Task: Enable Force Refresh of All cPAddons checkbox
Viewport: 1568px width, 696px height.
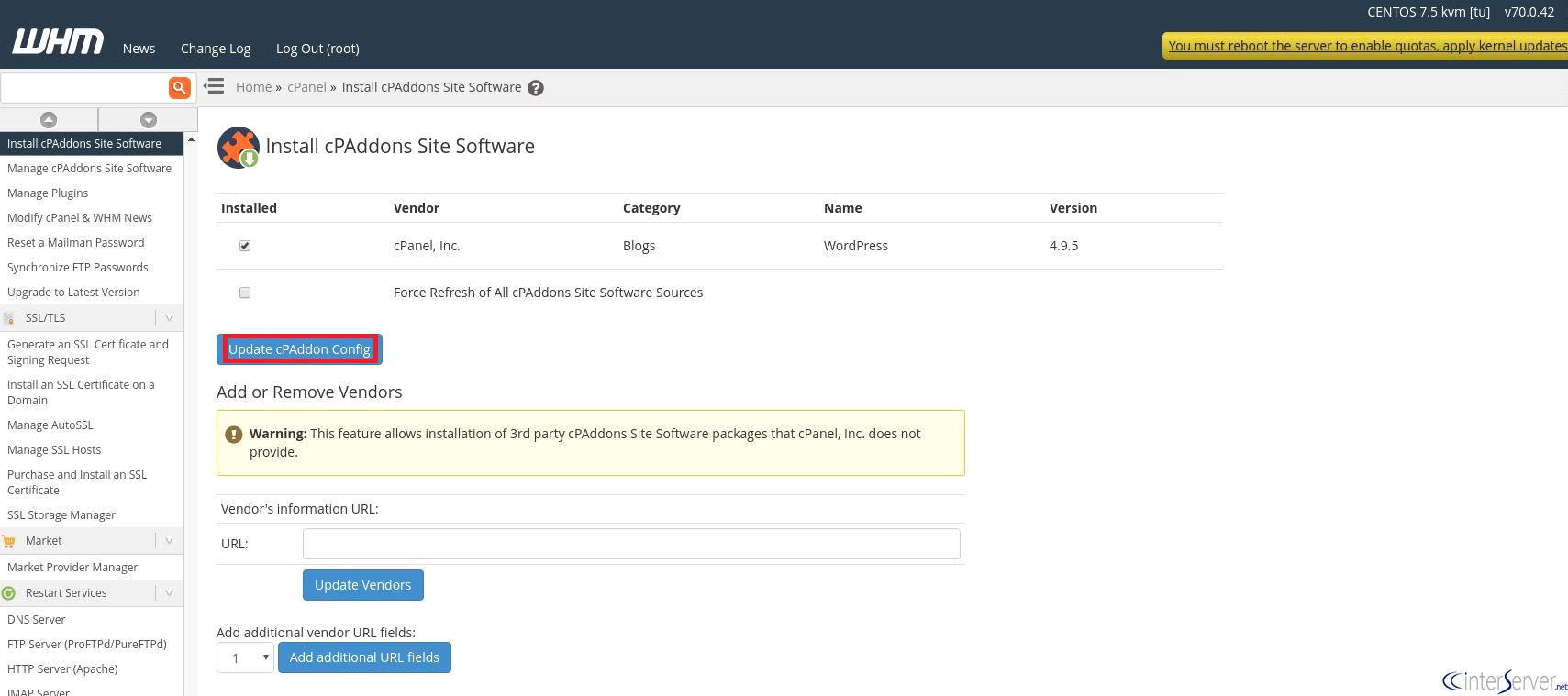Action: pos(245,293)
